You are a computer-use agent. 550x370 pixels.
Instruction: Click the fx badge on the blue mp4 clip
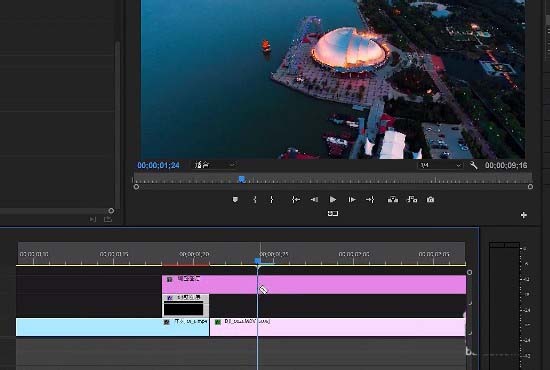tap(167, 322)
